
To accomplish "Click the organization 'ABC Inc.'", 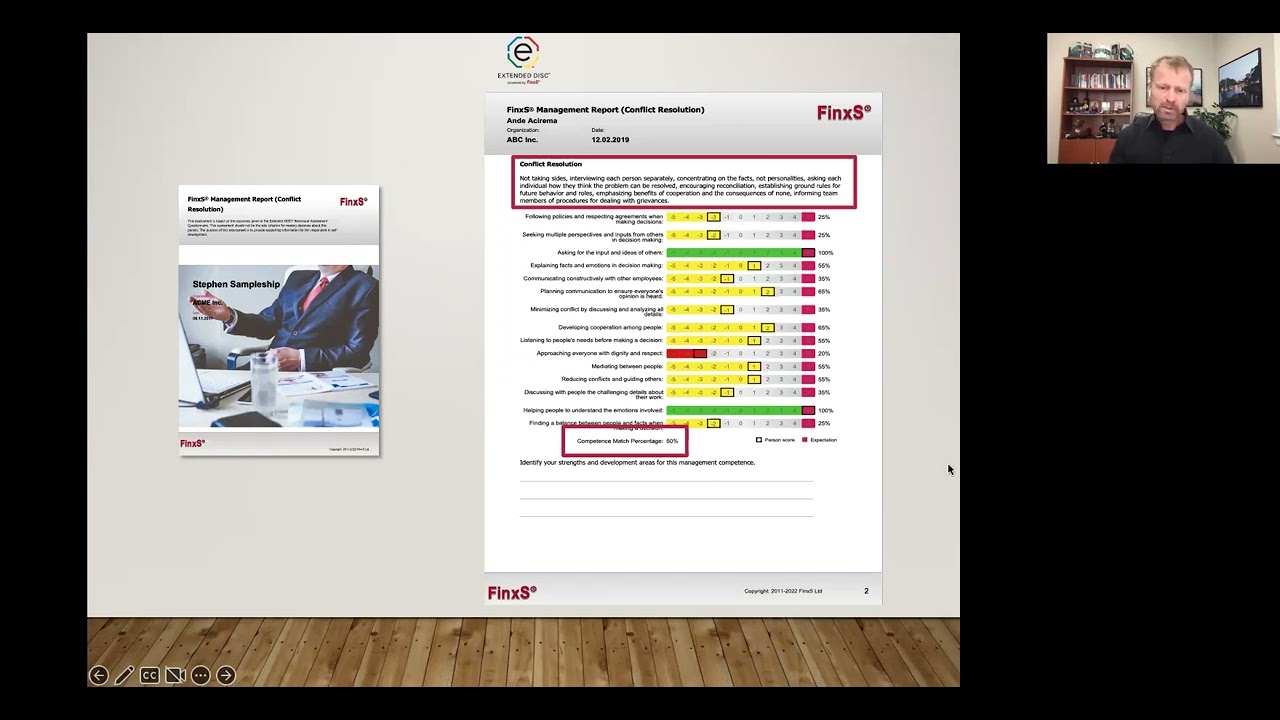I will (522, 140).
